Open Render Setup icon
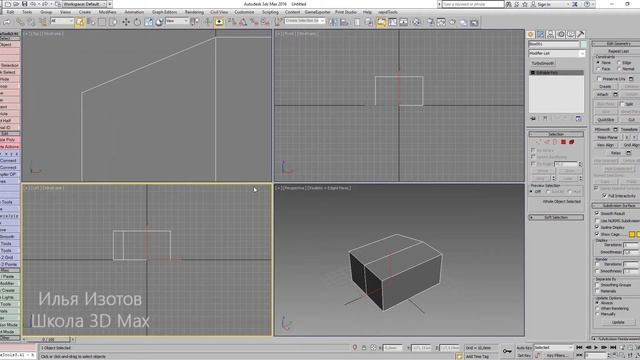 coord(431,22)
